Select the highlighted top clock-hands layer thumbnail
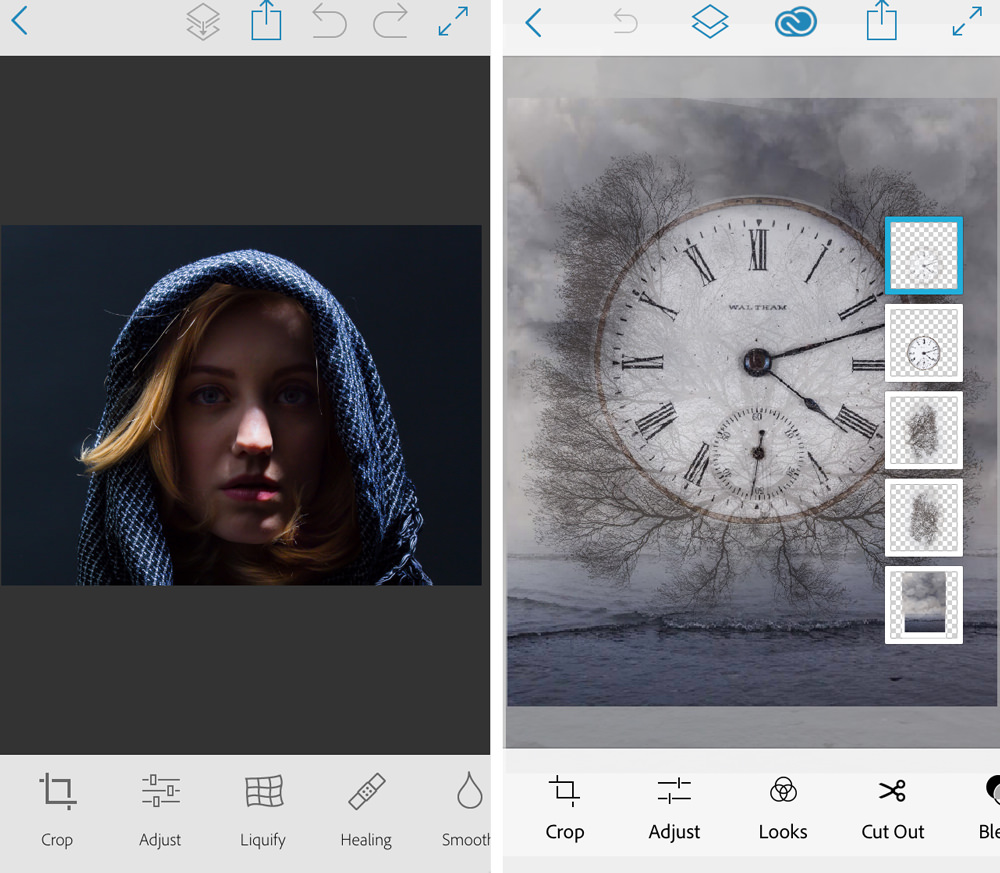Viewport: 1000px width, 873px height. click(x=923, y=256)
